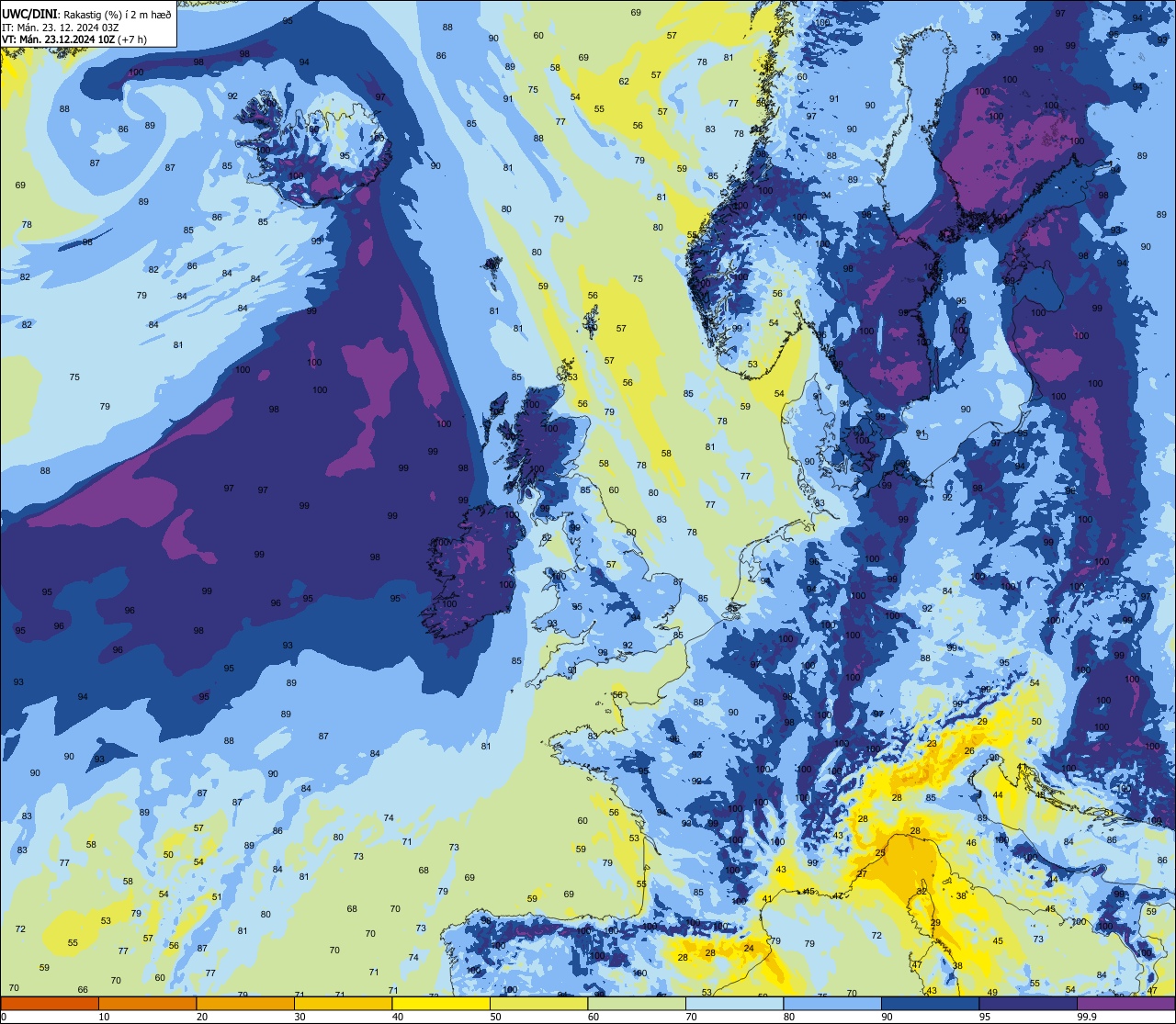Click the legend scale label "40"
The image size is (1176, 1024).
click(398, 1017)
